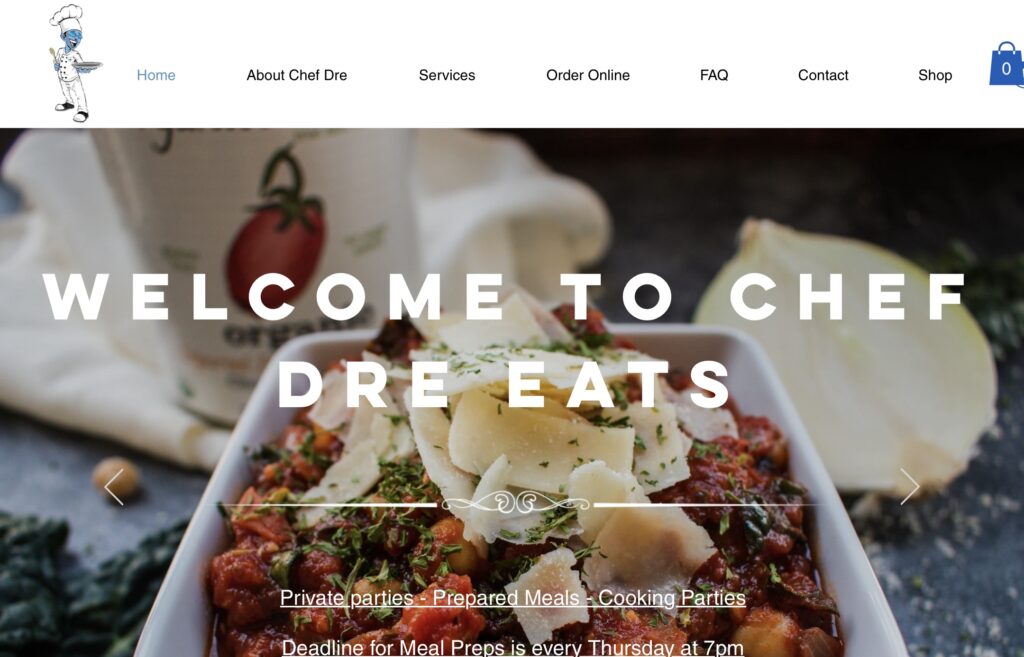Click the Deadline for Meal Preps link
Viewport: 1024px width, 657px height.
513,647
